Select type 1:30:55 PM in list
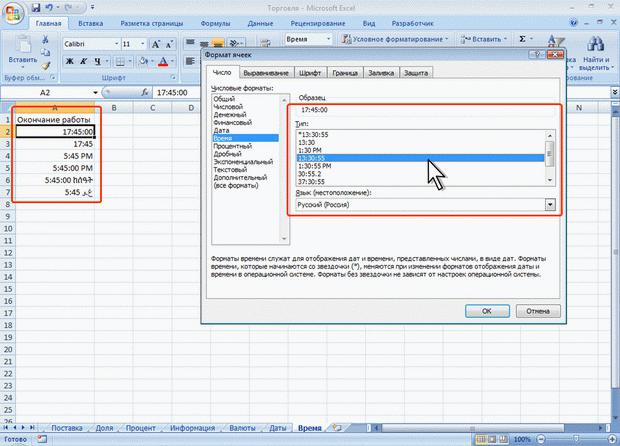Viewport: 620px width, 446px height. pyautogui.click(x=315, y=166)
